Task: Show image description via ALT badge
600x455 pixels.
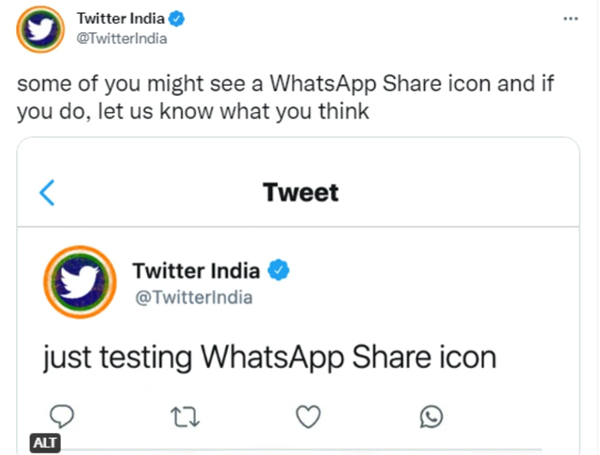Action: pyautogui.click(x=43, y=441)
